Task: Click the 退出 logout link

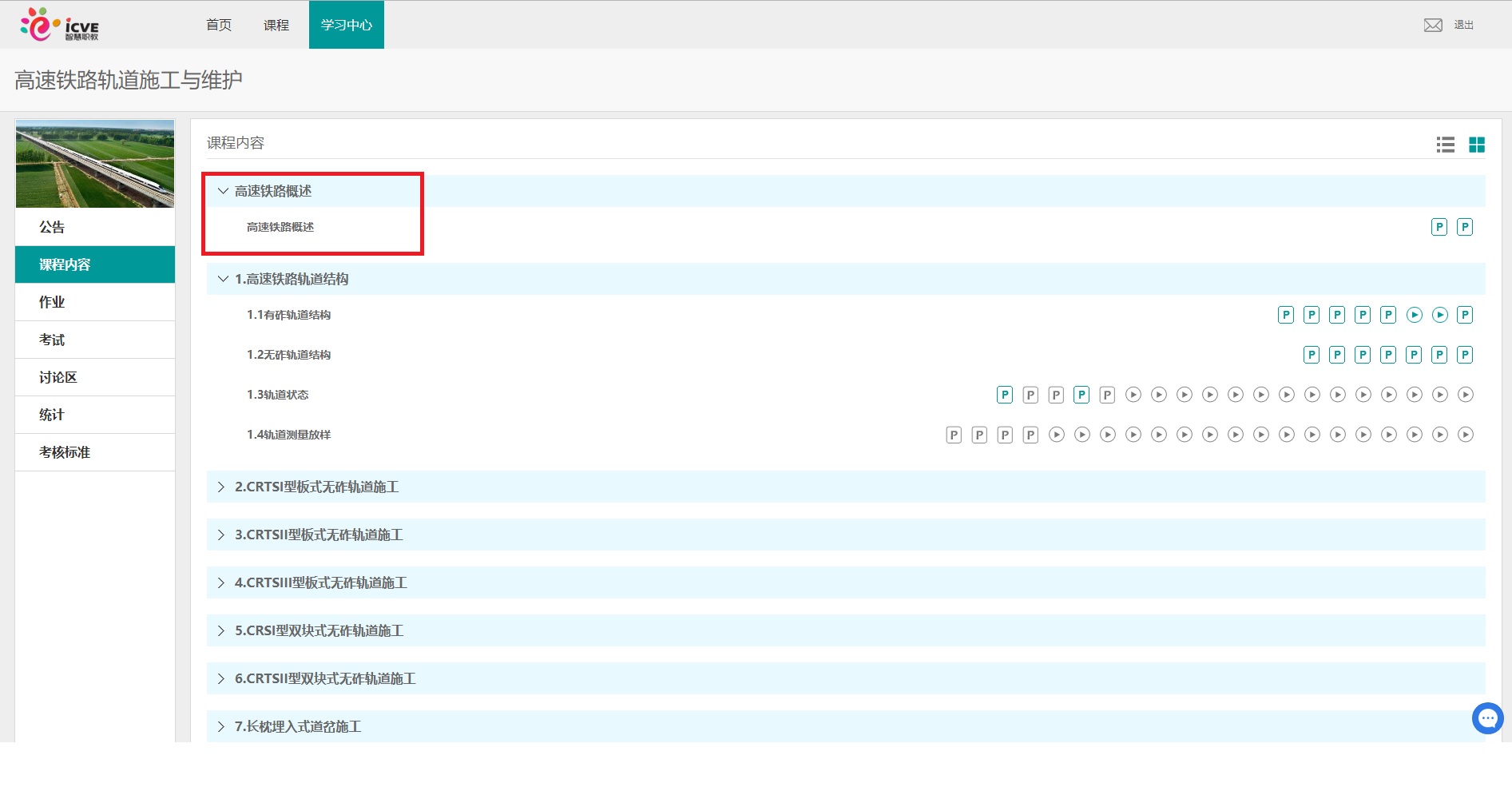Action: (x=1464, y=25)
